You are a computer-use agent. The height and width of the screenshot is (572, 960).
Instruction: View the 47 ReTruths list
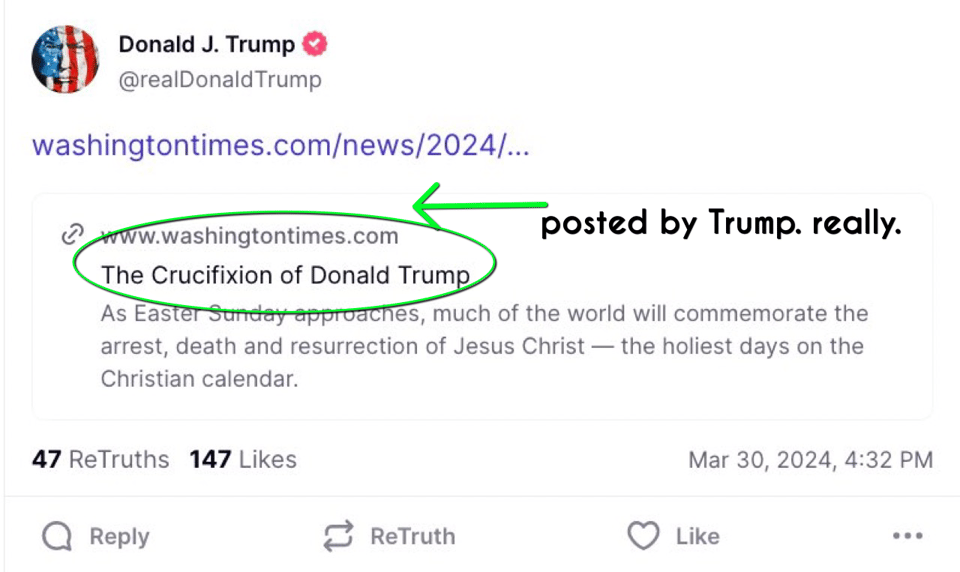[101, 460]
